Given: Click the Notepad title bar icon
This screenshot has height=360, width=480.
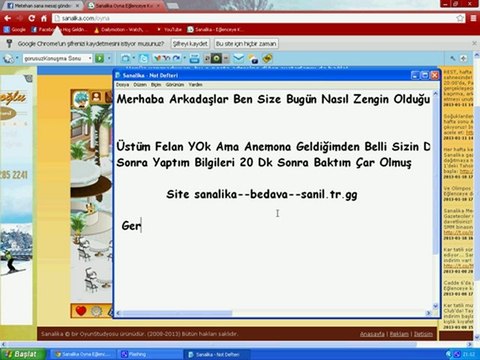Looking at the screenshot, I should pos(118,75).
